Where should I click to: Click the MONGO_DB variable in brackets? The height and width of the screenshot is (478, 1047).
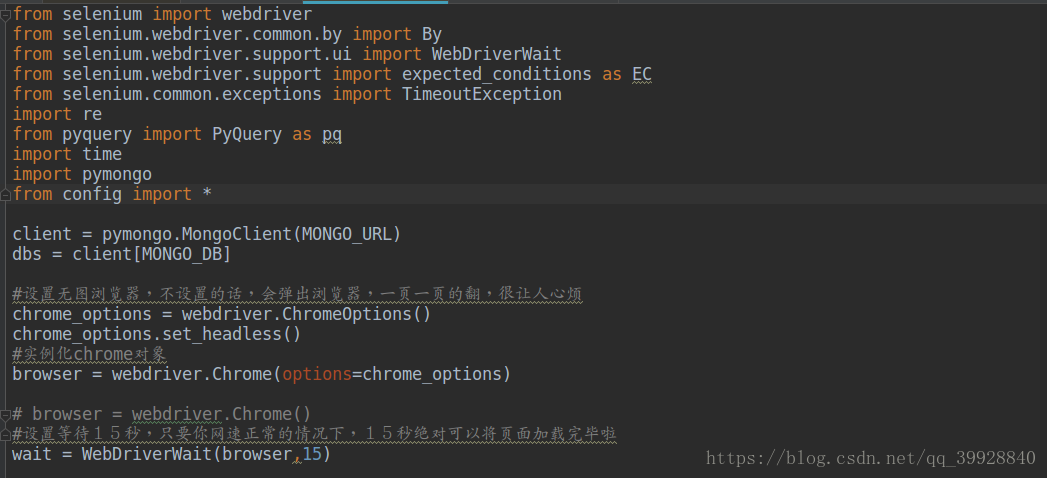(x=182, y=254)
